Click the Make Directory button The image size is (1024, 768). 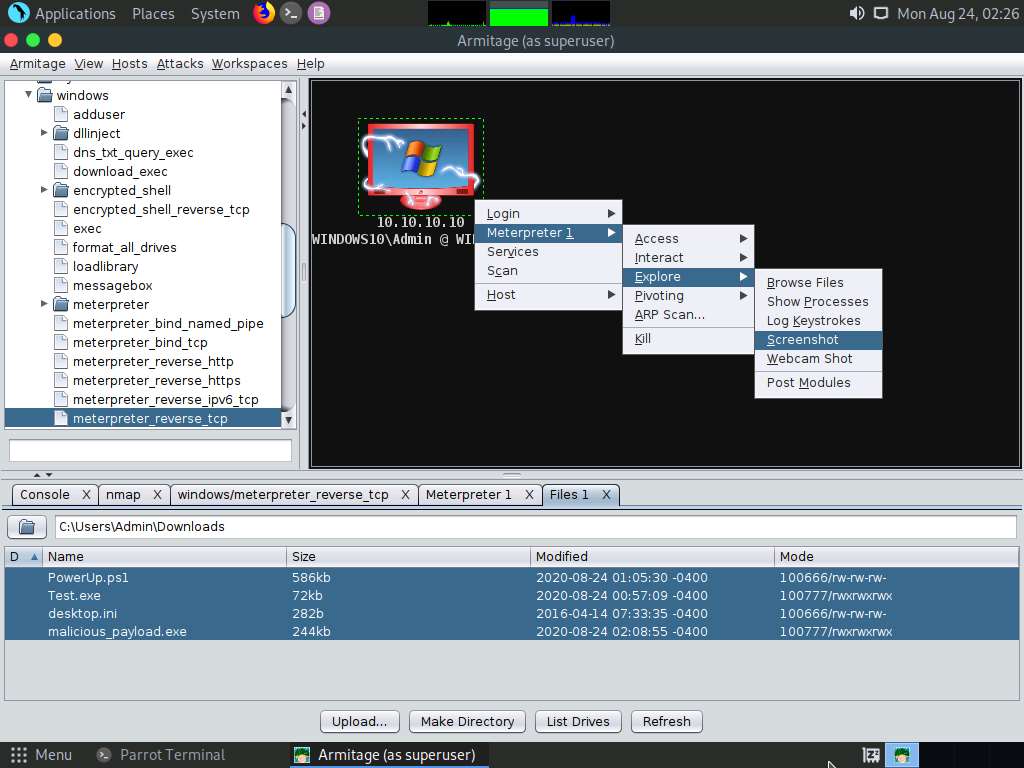coord(467,722)
